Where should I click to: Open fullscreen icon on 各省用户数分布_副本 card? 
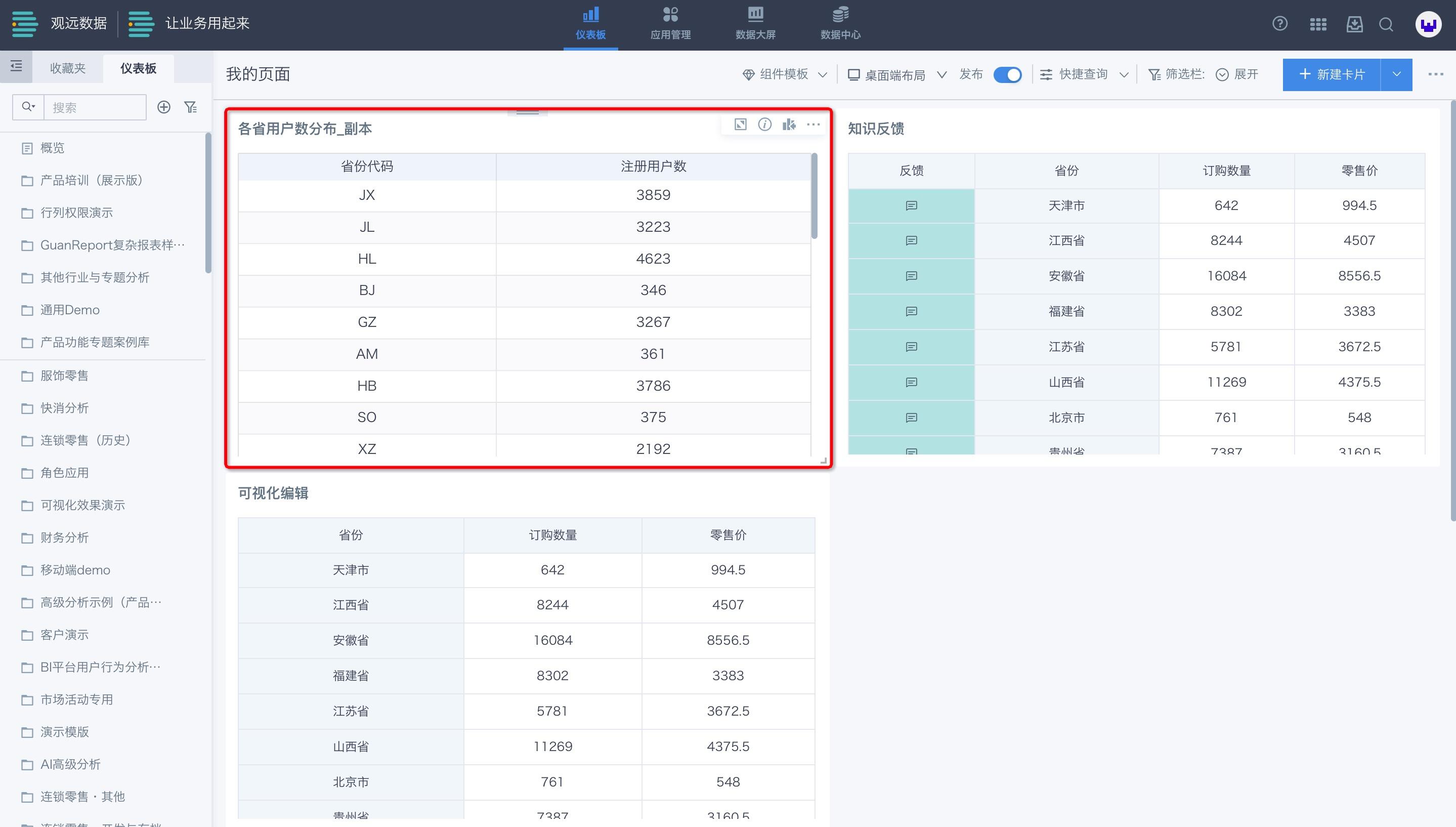click(740, 125)
